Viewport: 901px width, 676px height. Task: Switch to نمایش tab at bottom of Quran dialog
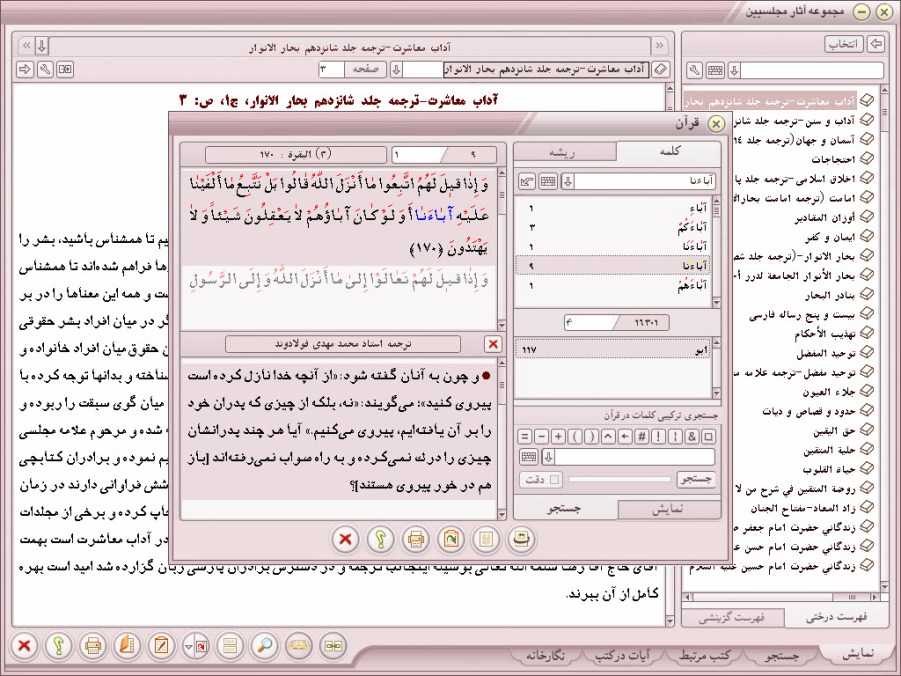[669, 510]
